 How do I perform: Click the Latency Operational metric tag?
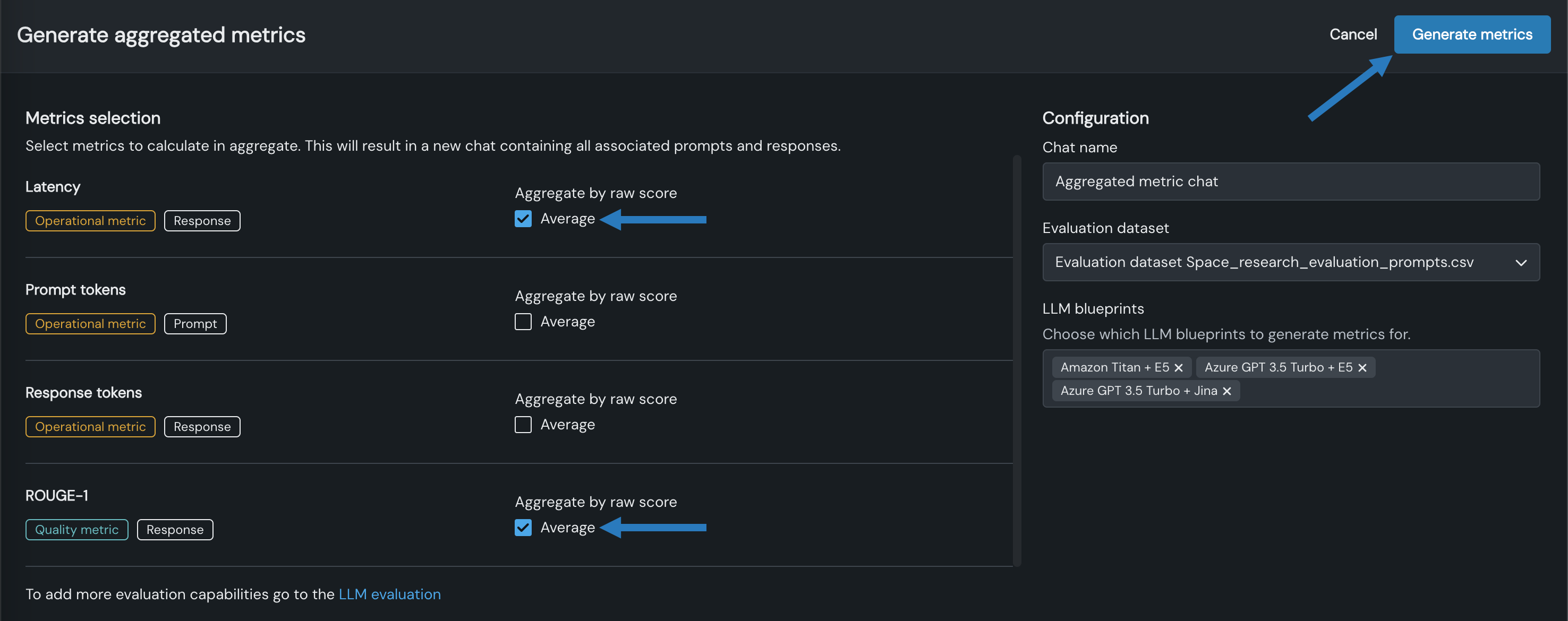pos(90,221)
